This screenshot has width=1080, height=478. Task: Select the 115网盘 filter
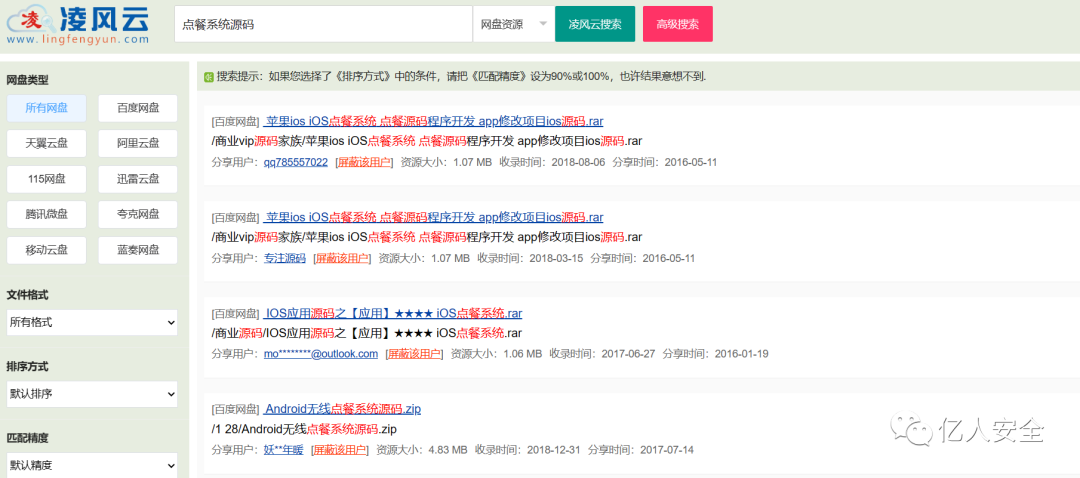coord(47,179)
